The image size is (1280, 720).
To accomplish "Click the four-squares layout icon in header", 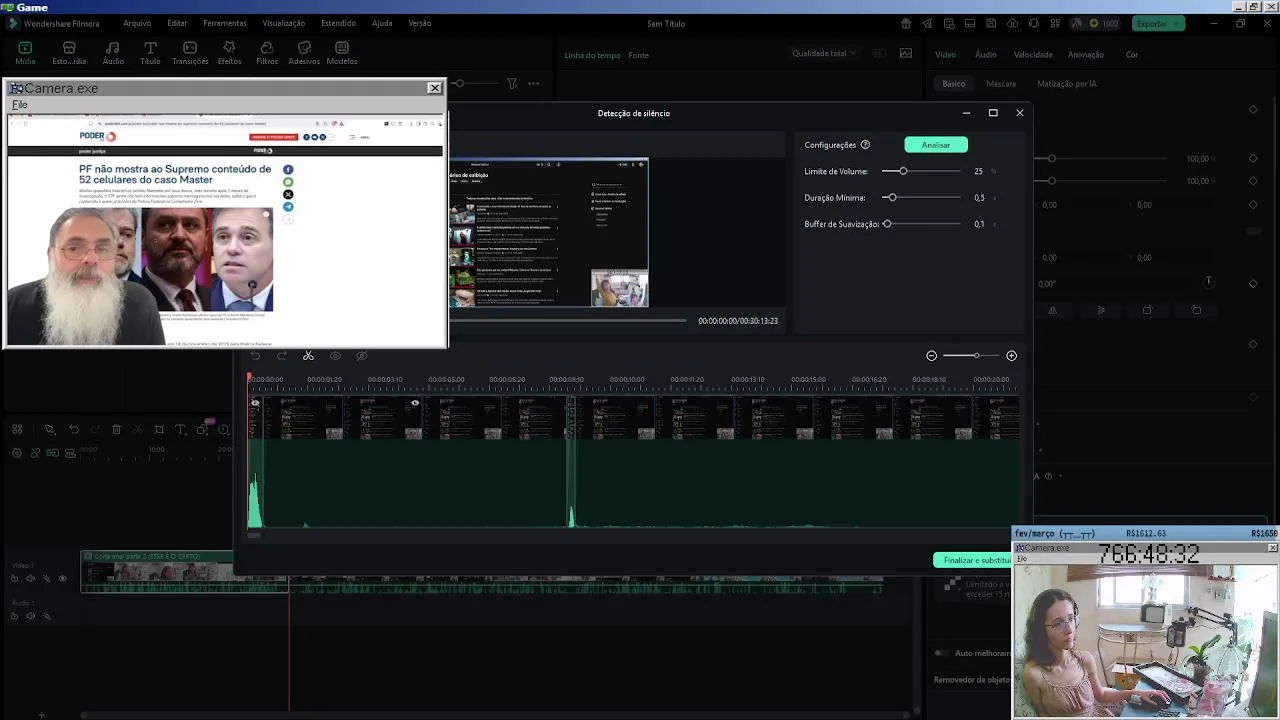I will 1054,23.
